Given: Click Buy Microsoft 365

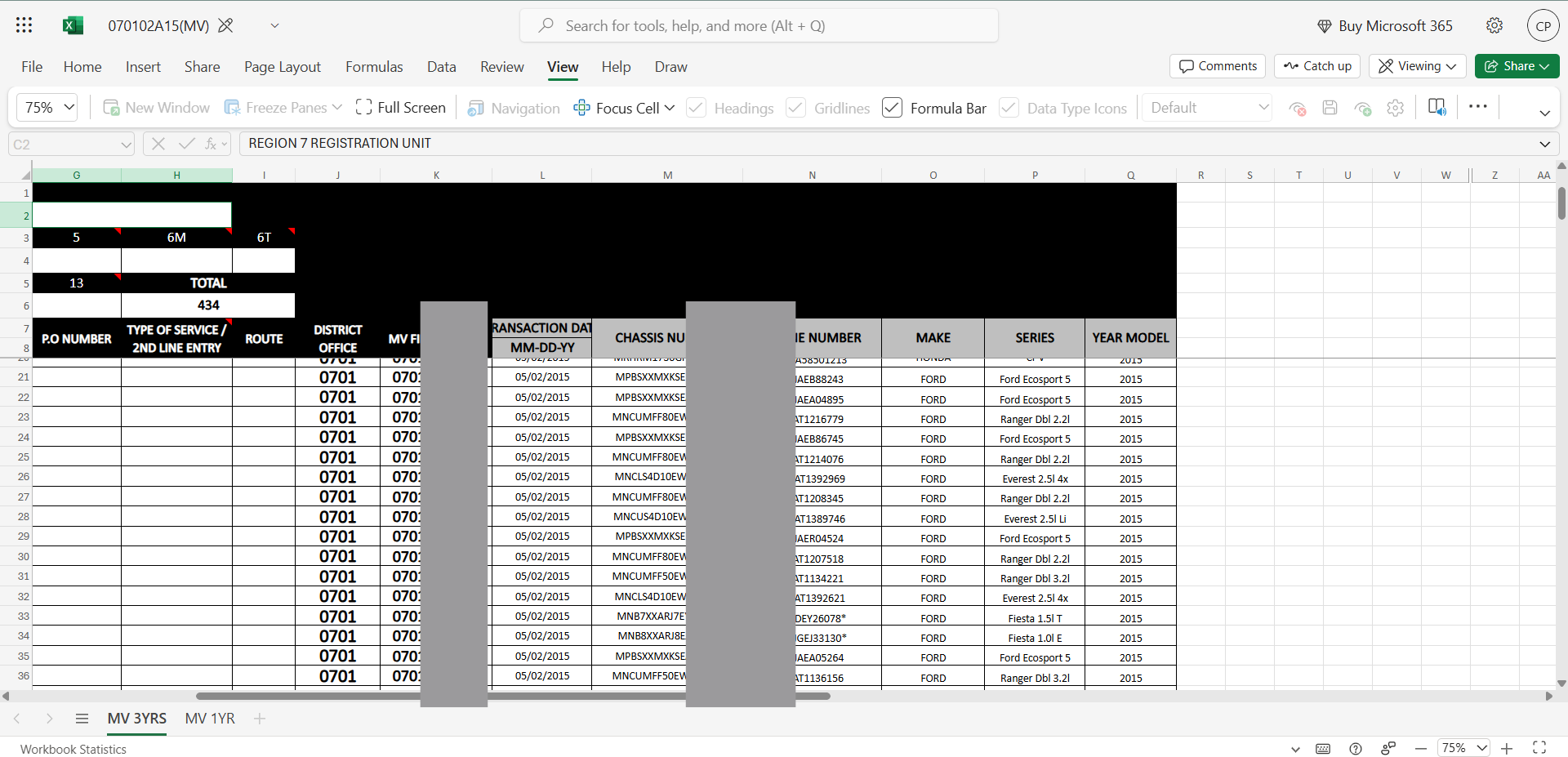Looking at the screenshot, I should click(1385, 26).
